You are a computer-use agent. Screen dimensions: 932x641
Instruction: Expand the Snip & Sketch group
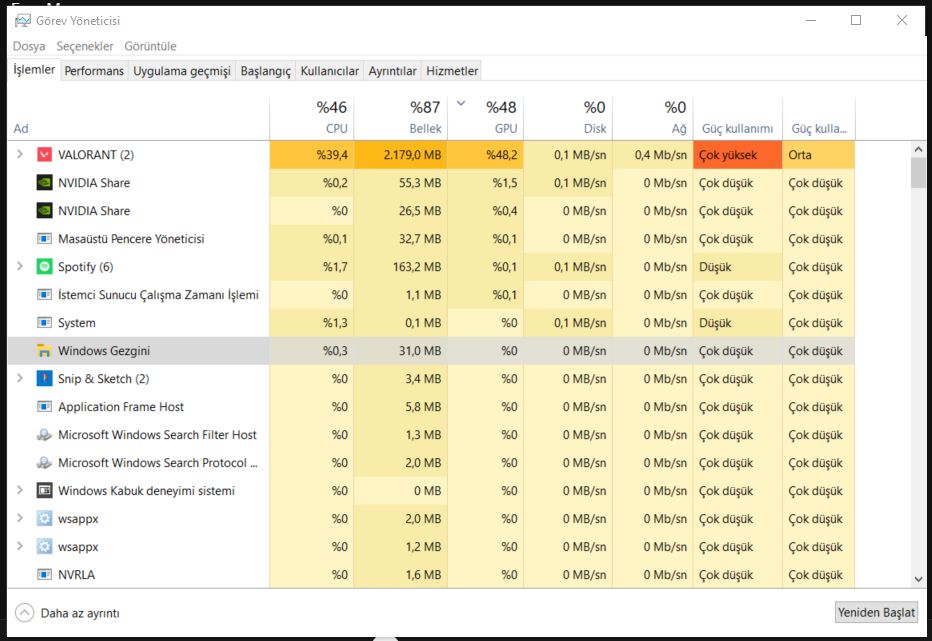[20, 379]
